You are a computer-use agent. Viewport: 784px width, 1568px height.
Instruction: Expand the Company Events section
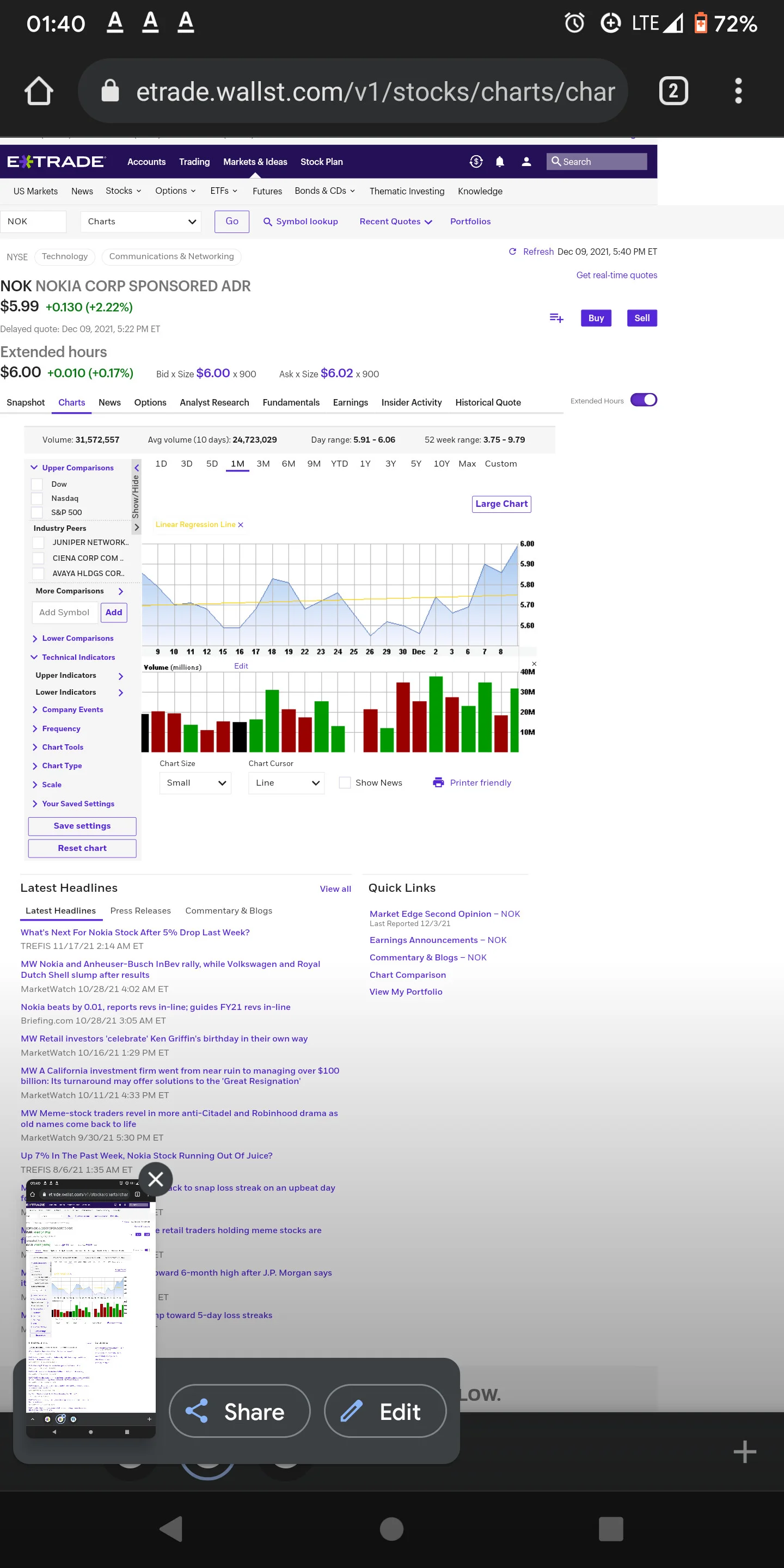pos(67,710)
